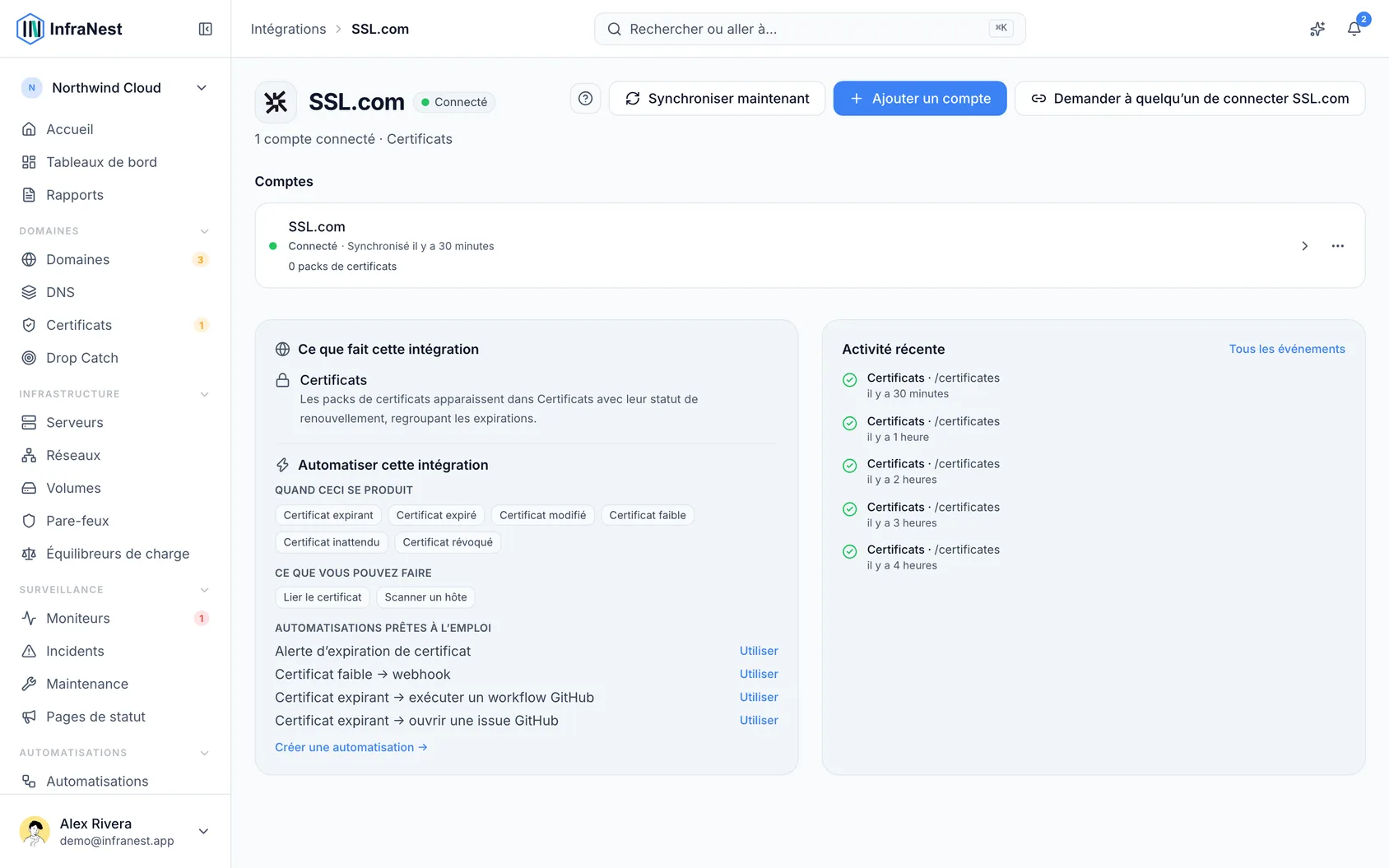Use Certificat faible webhook automation
The width and height of the screenshot is (1389, 868).
point(759,674)
